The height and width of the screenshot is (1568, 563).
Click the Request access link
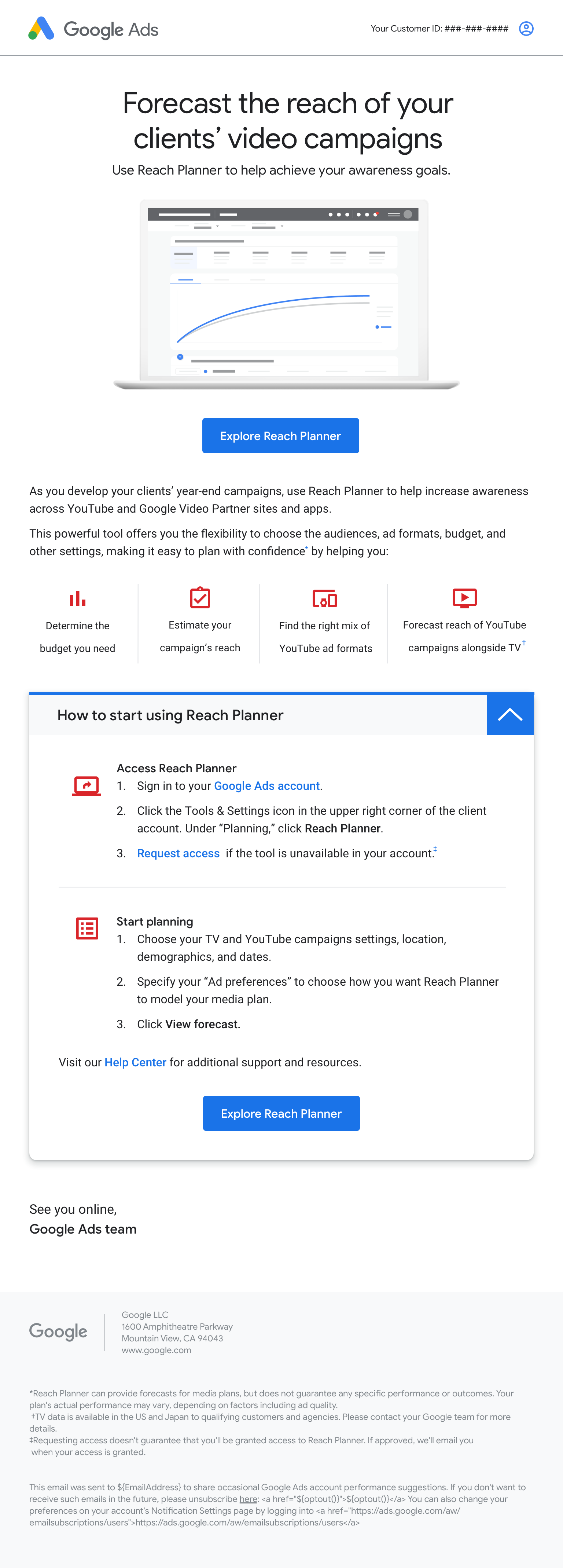tap(179, 853)
